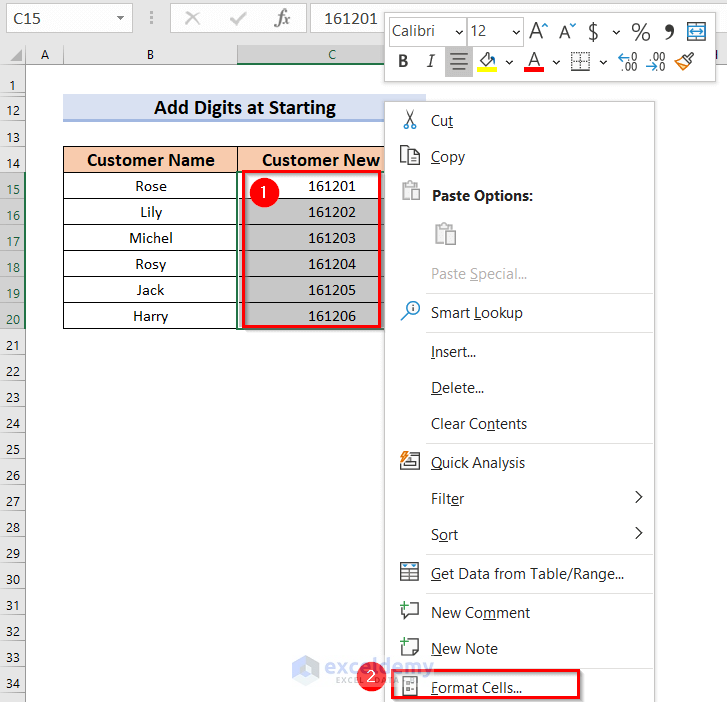Image resolution: width=727 pixels, height=702 pixels.
Task: Click Paste option clipboard icon
Action: coord(445,234)
